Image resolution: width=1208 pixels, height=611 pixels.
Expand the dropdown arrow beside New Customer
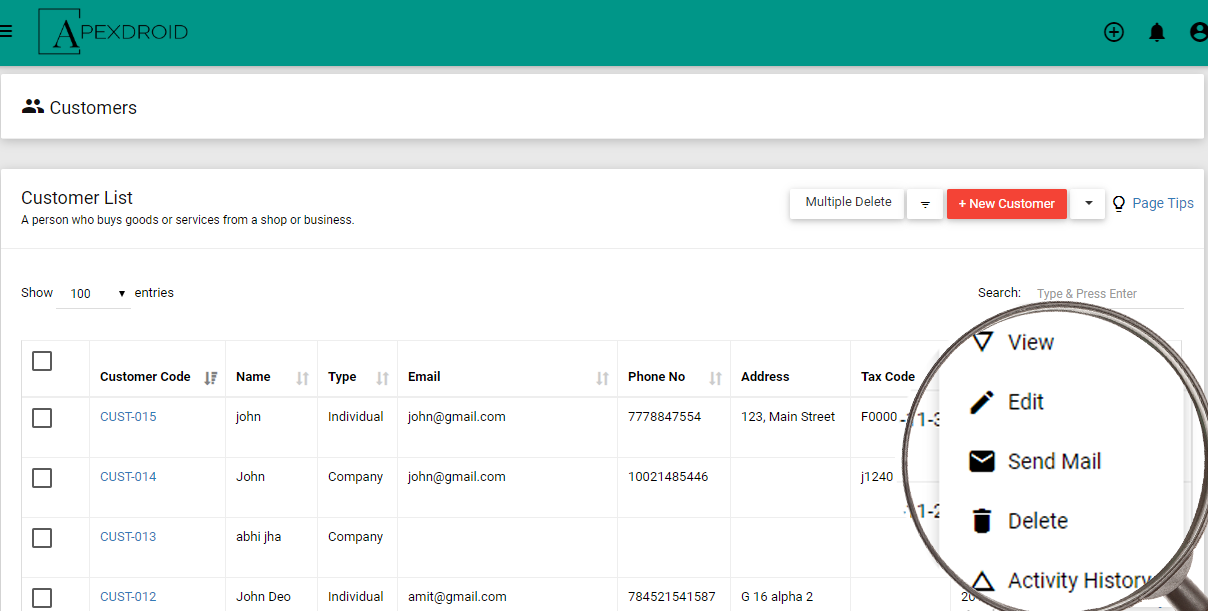1088,204
